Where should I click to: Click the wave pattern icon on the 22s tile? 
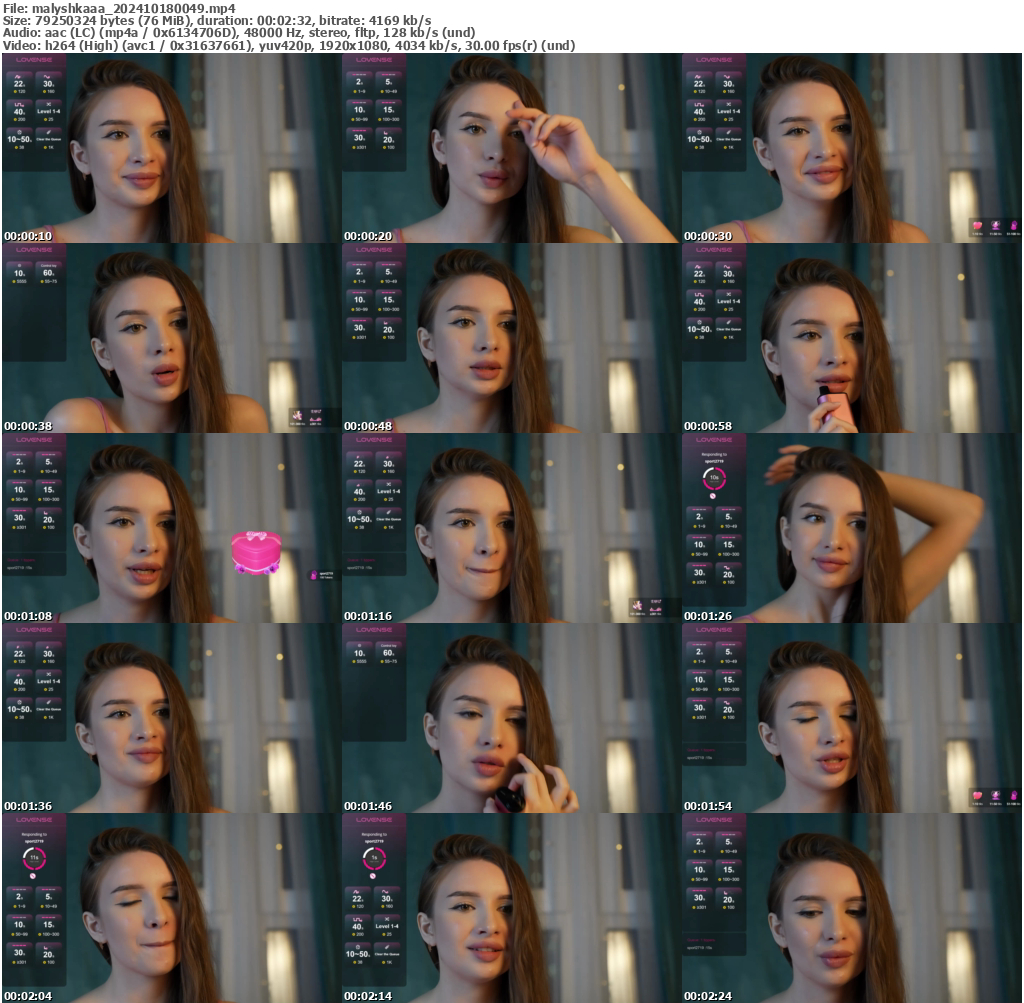pos(19,77)
